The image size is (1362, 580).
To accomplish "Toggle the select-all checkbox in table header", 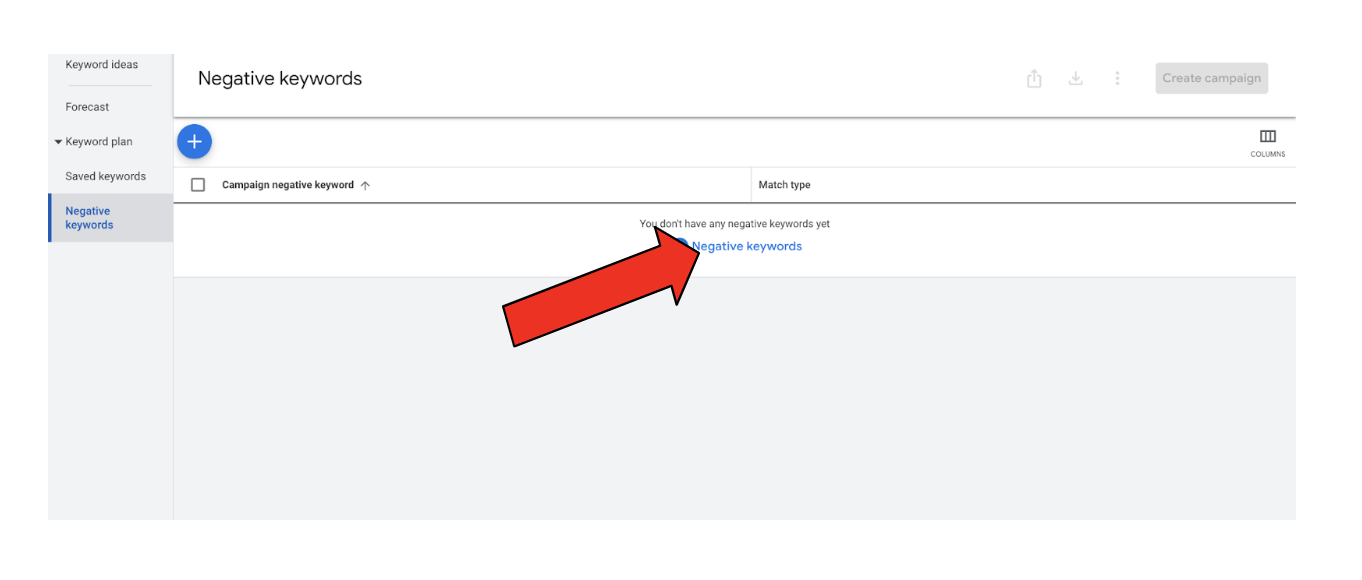I will tap(198, 185).
